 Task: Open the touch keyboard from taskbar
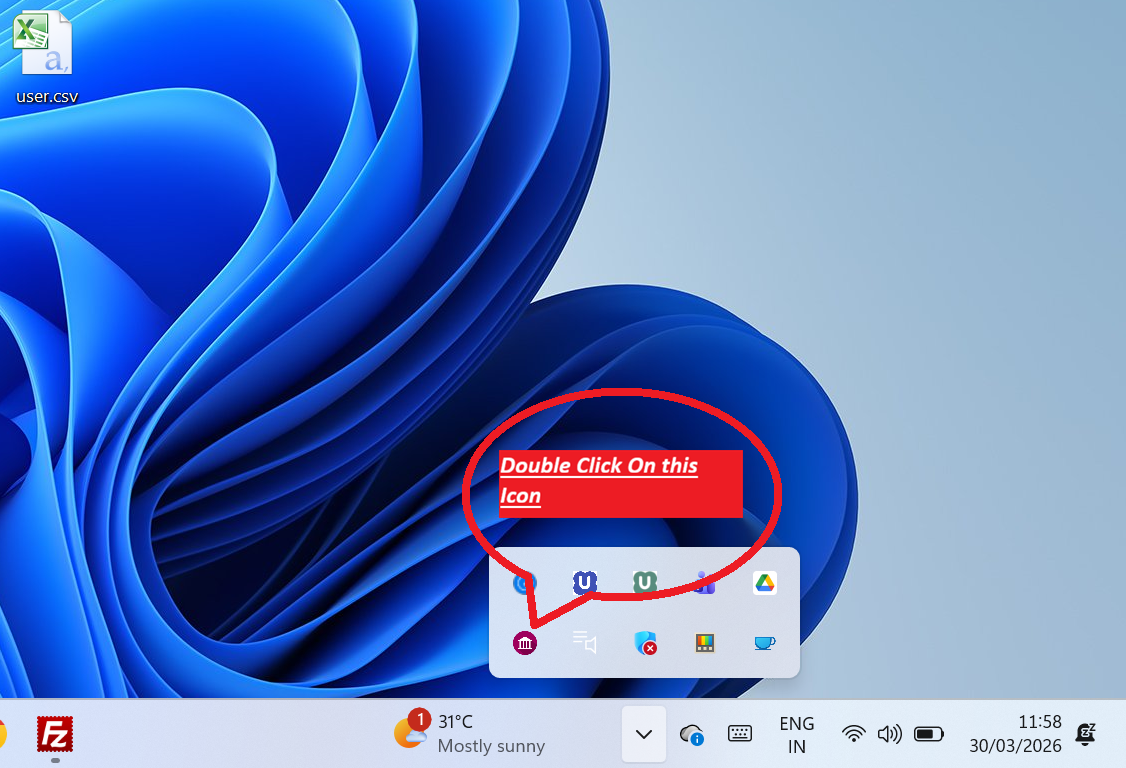(740, 734)
